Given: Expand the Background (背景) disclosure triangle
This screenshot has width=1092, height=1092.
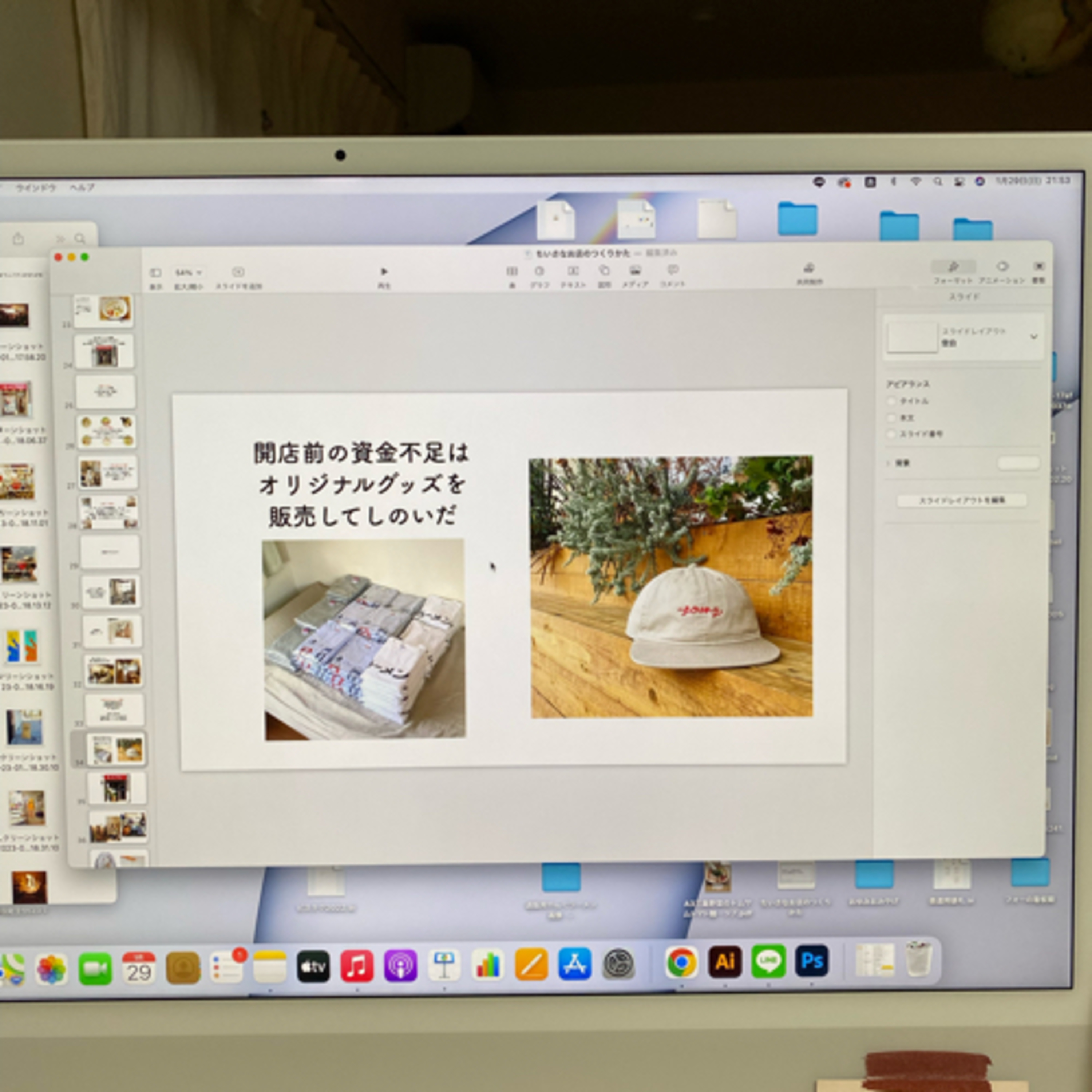Looking at the screenshot, I should tap(889, 463).
